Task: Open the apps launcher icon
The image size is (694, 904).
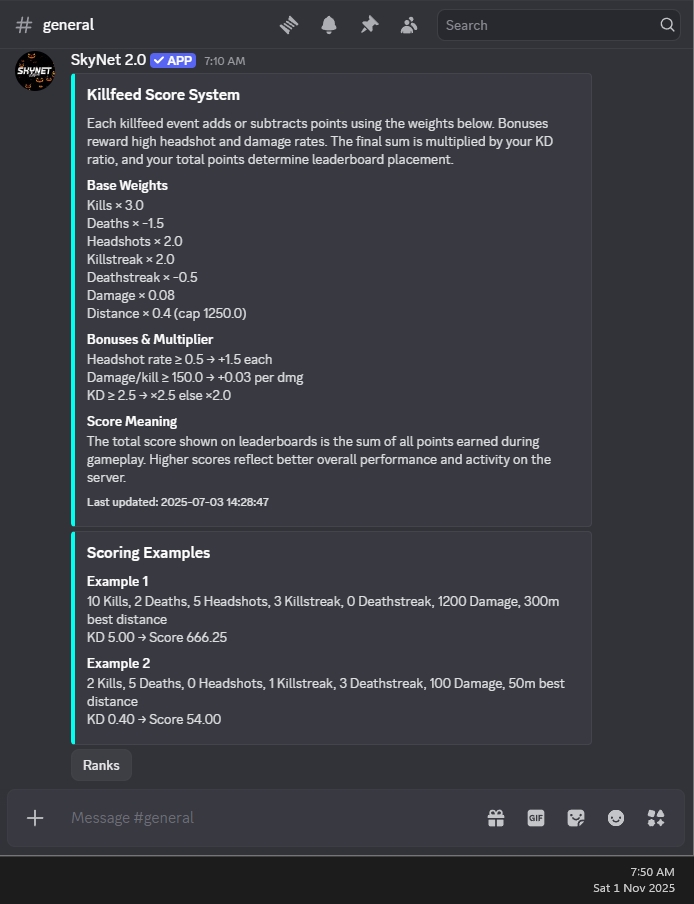Action: [x=656, y=818]
